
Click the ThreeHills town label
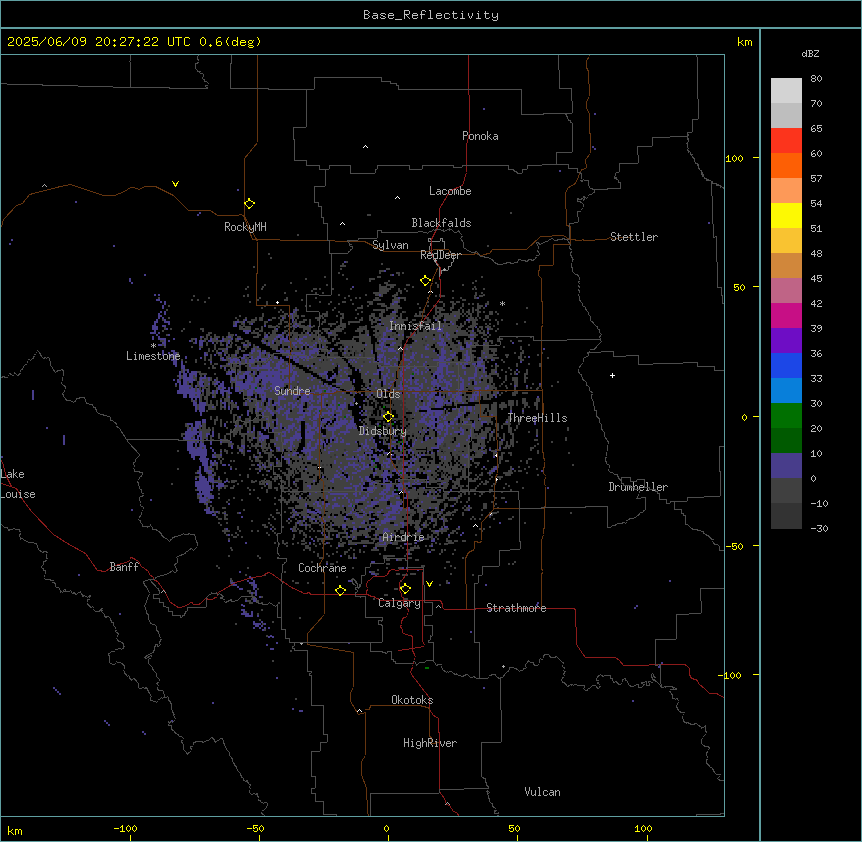point(537,418)
